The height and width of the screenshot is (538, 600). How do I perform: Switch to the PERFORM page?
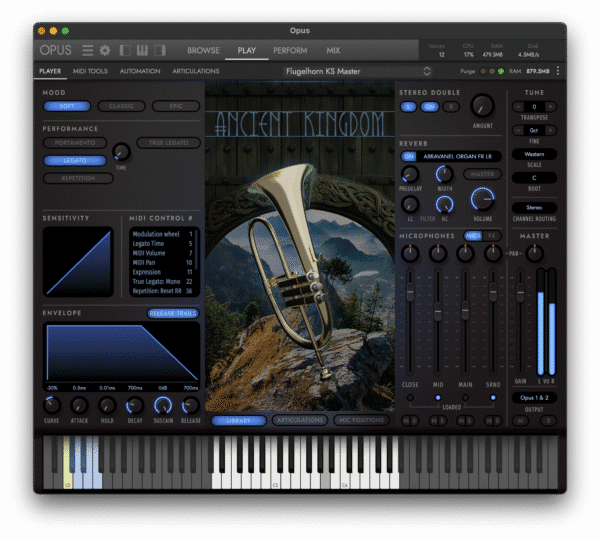pos(290,51)
